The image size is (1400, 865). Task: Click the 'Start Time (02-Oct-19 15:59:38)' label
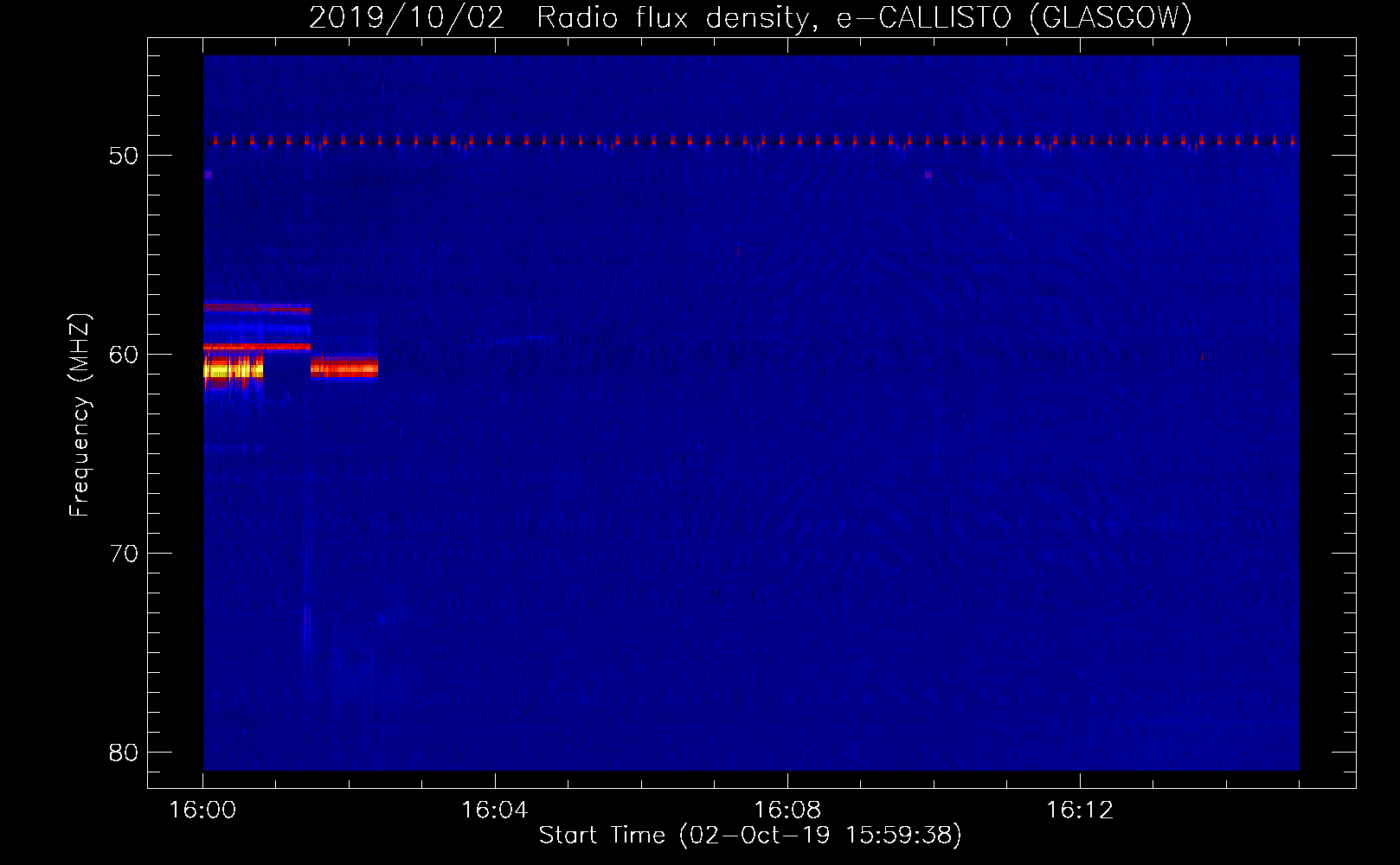tap(750, 836)
